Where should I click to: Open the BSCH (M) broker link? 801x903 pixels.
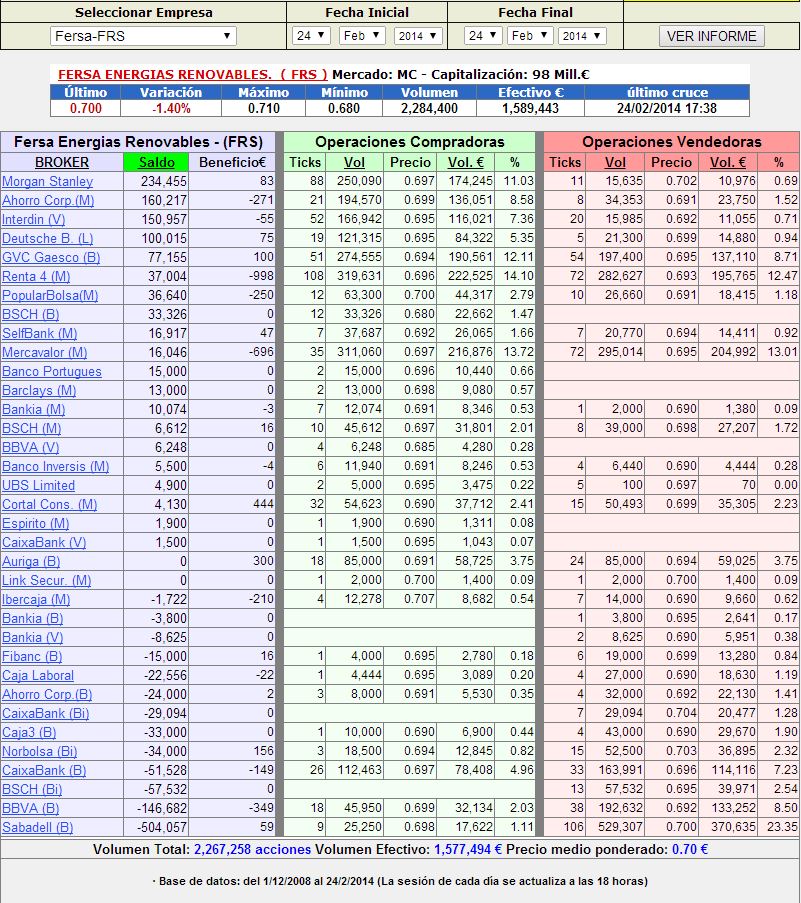pyautogui.click(x=31, y=428)
